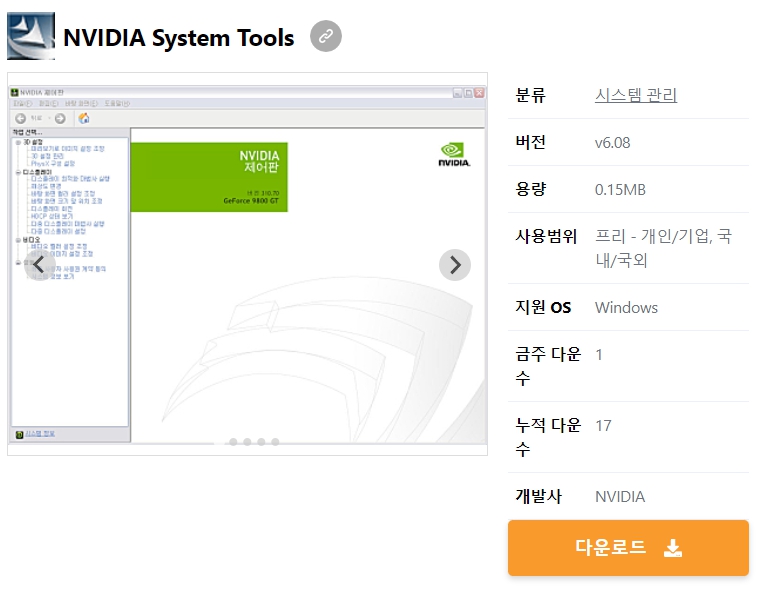
Task: Click the 용량 label
Action: (530, 189)
